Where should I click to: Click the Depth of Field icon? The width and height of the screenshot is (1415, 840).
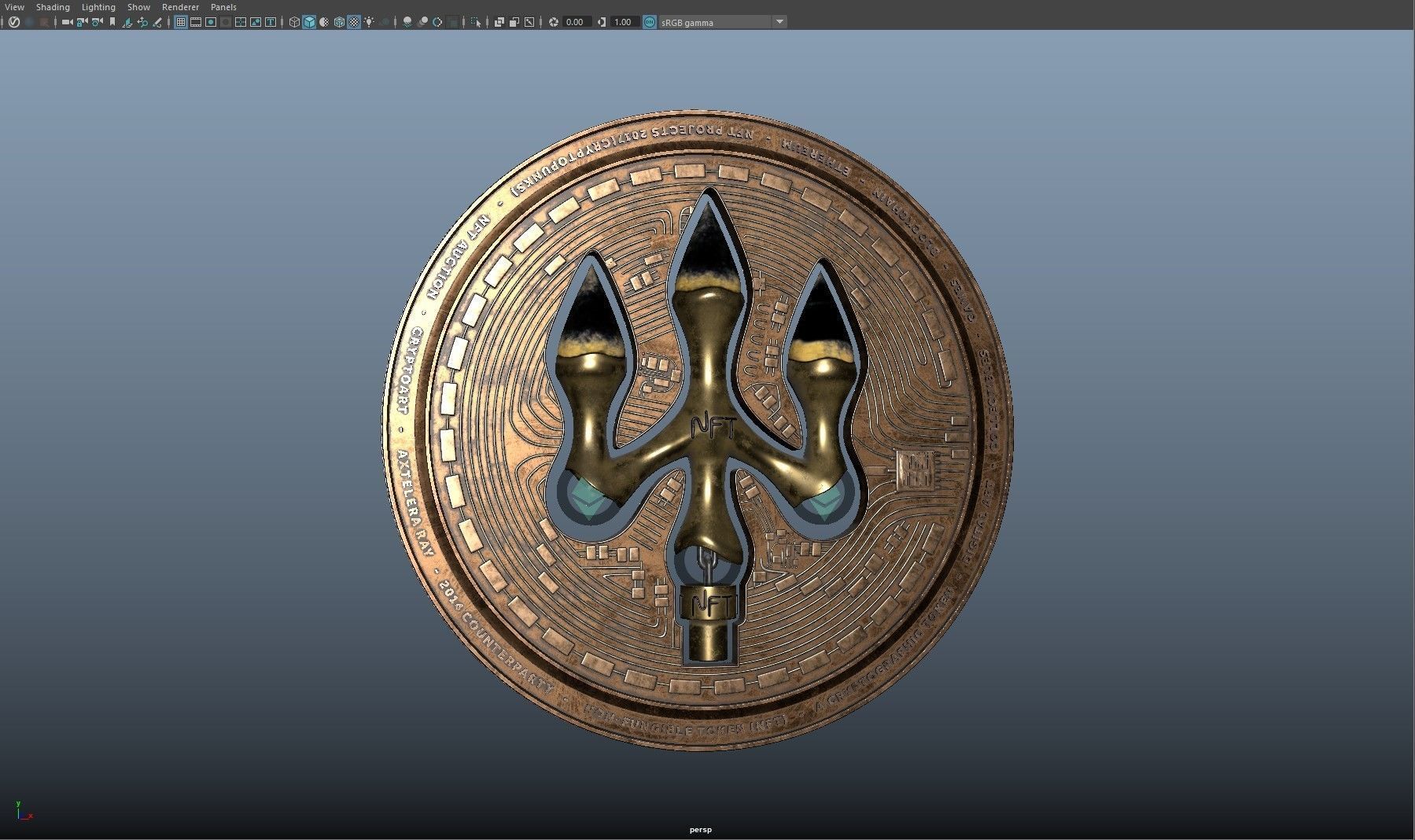tap(452, 22)
